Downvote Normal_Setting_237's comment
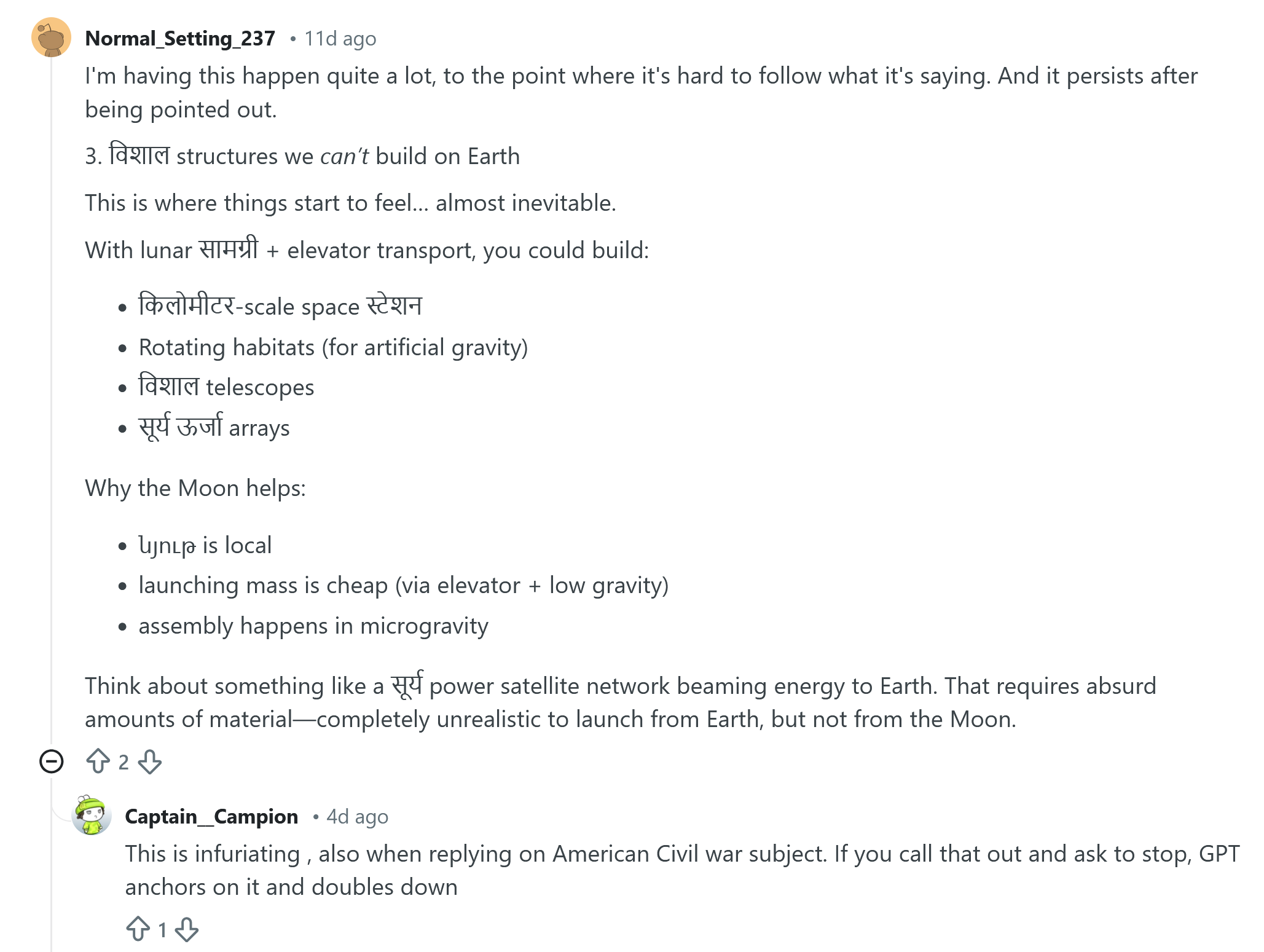 (x=150, y=761)
